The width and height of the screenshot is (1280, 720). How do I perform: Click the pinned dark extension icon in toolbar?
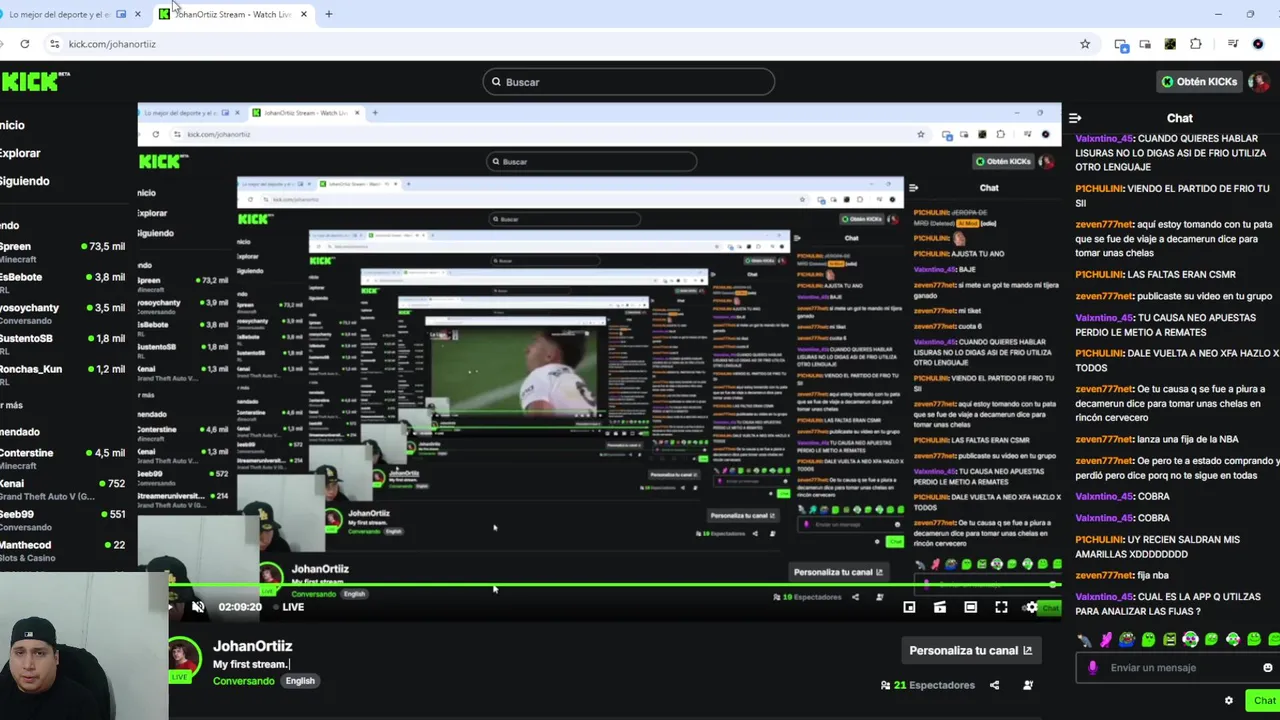1169,44
